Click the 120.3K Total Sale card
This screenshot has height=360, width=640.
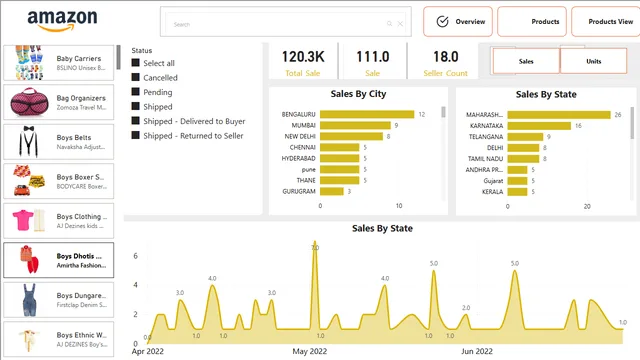tap(303, 61)
